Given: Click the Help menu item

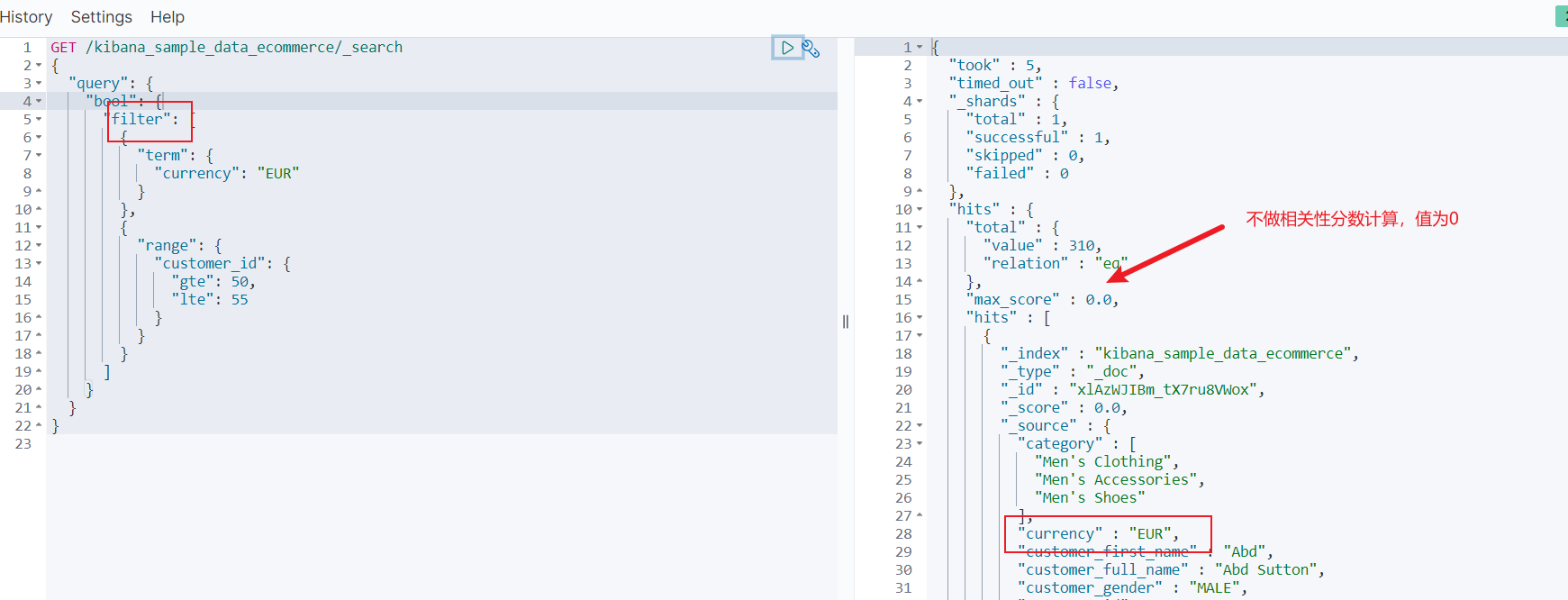Looking at the screenshot, I should (x=167, y=17).
